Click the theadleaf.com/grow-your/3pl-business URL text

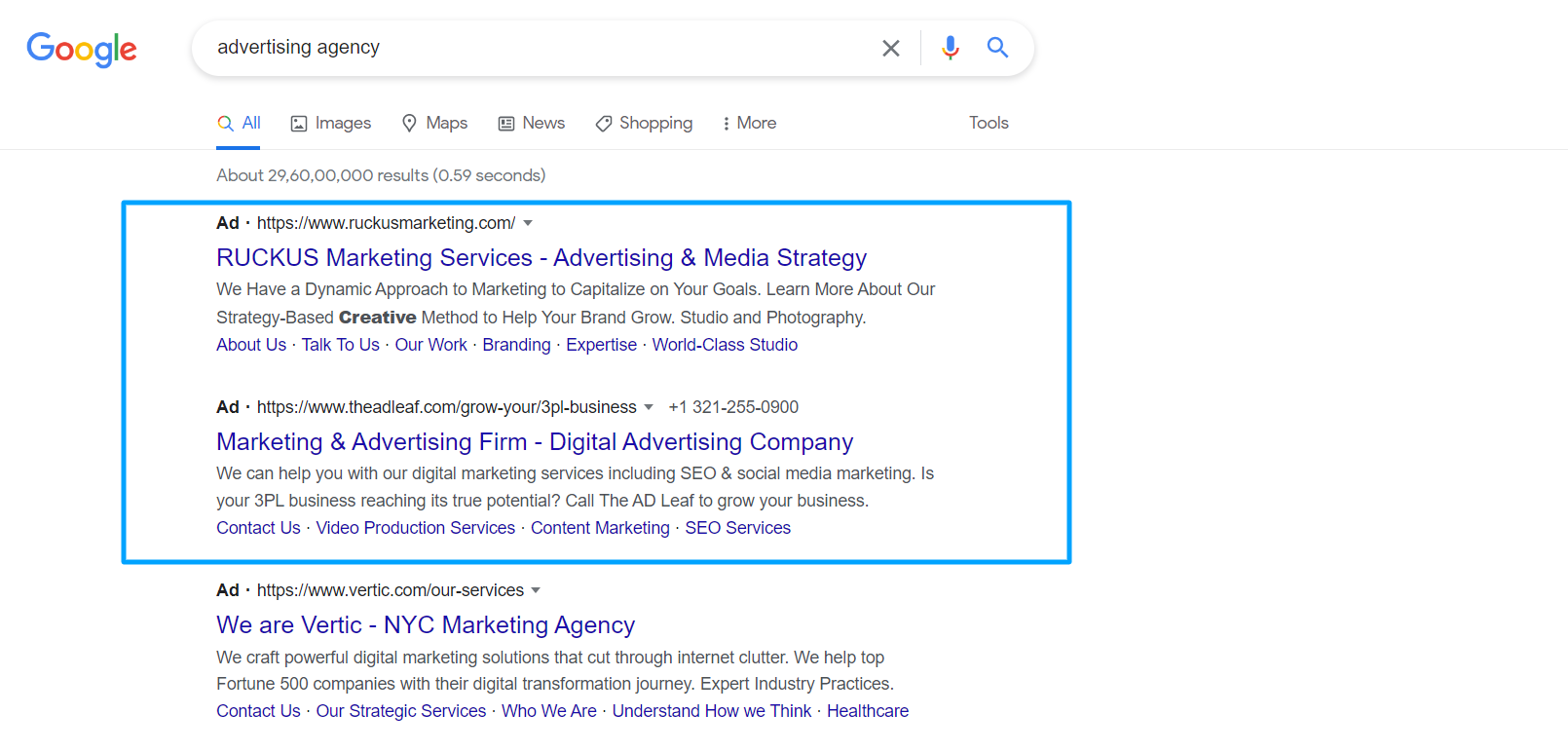click(x=447, y=407)
